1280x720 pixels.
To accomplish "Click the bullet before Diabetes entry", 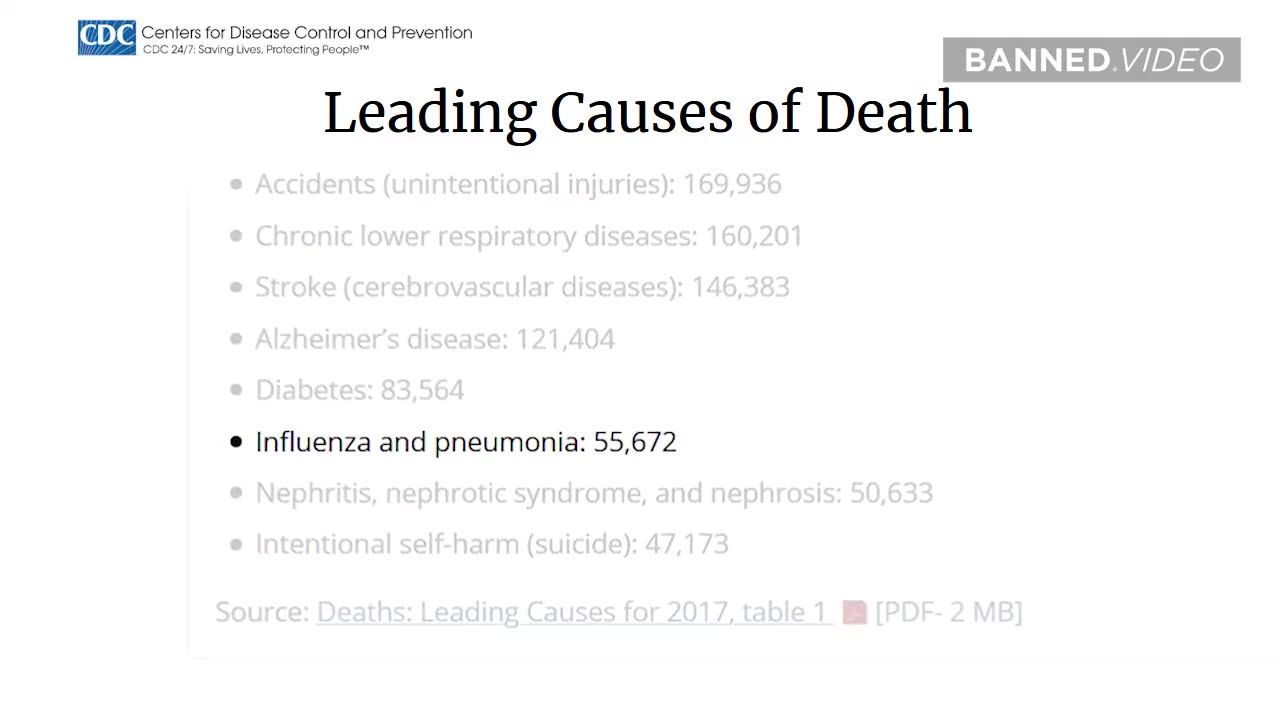I will (236, 390).
